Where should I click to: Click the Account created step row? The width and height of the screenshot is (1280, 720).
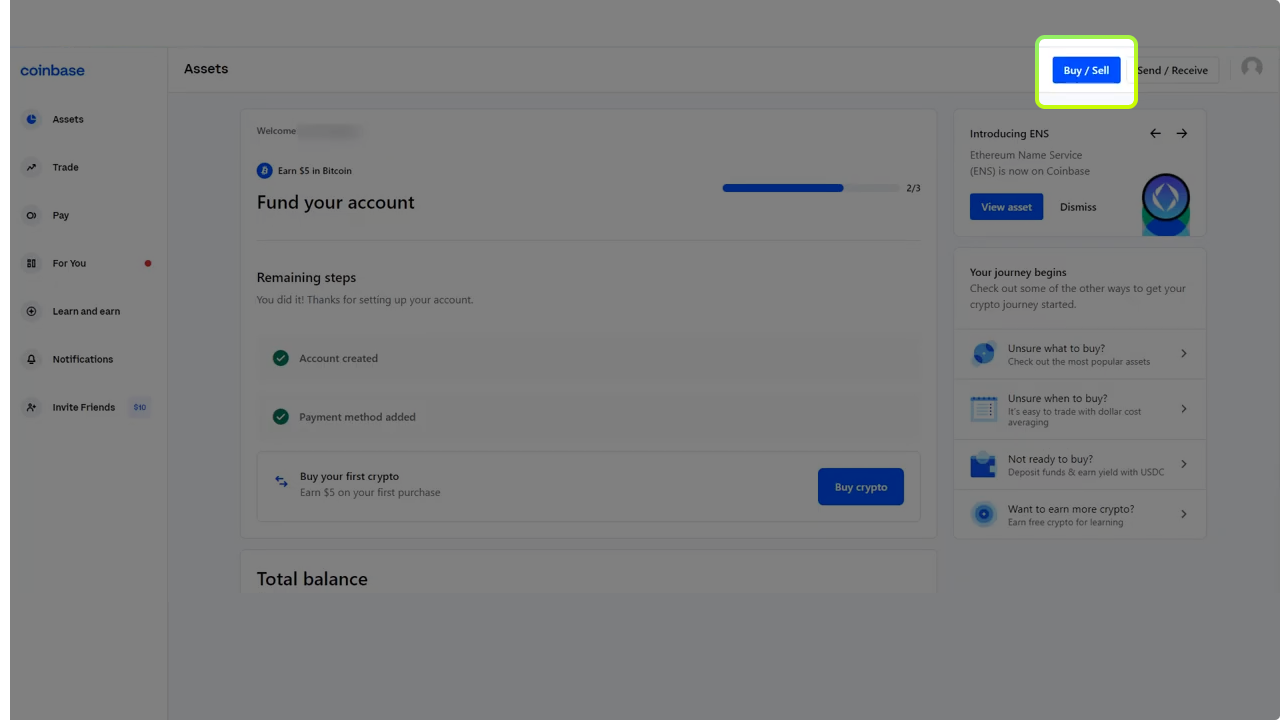click(589, 358)
